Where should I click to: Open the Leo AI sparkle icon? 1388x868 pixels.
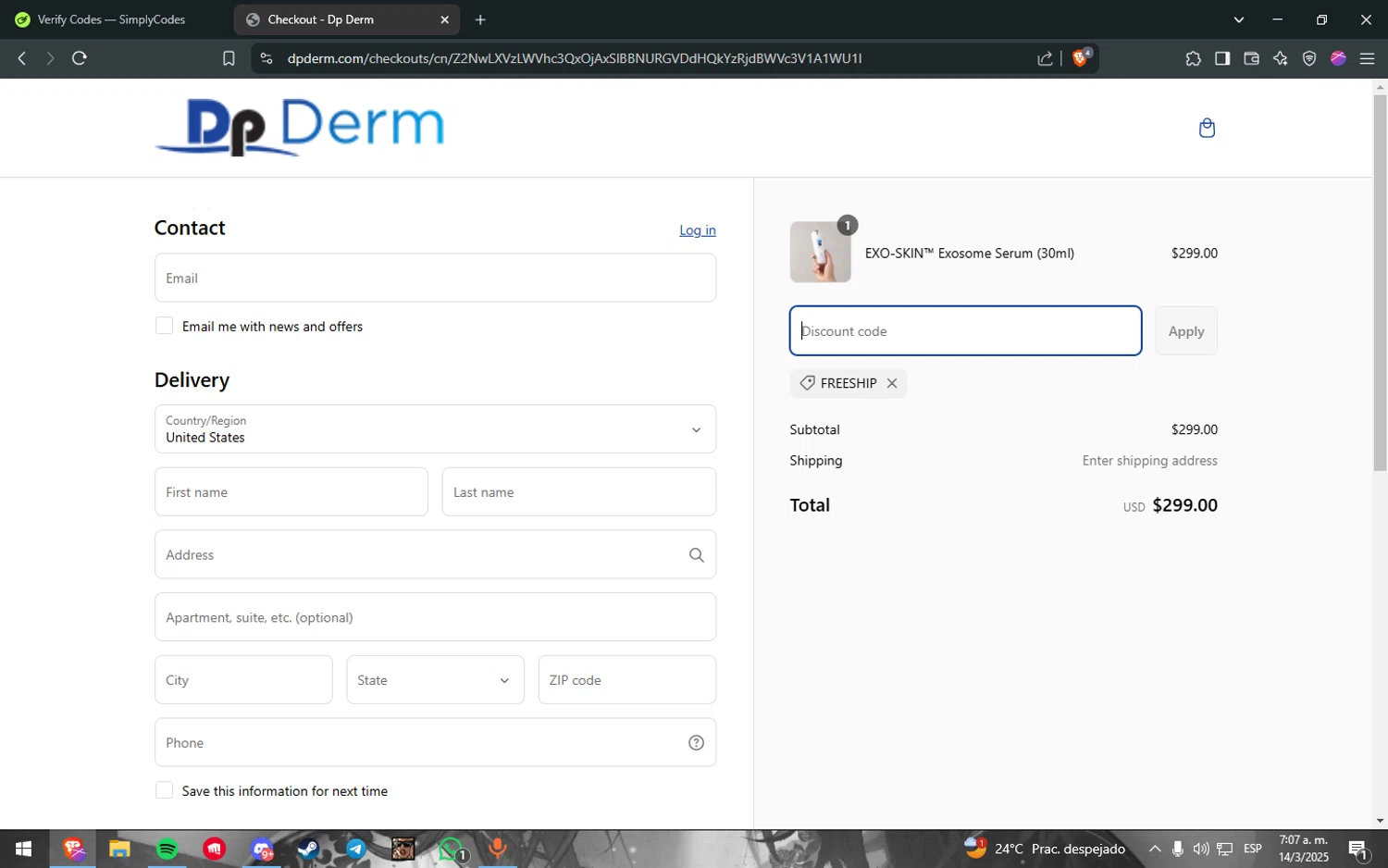point(1281,58)
